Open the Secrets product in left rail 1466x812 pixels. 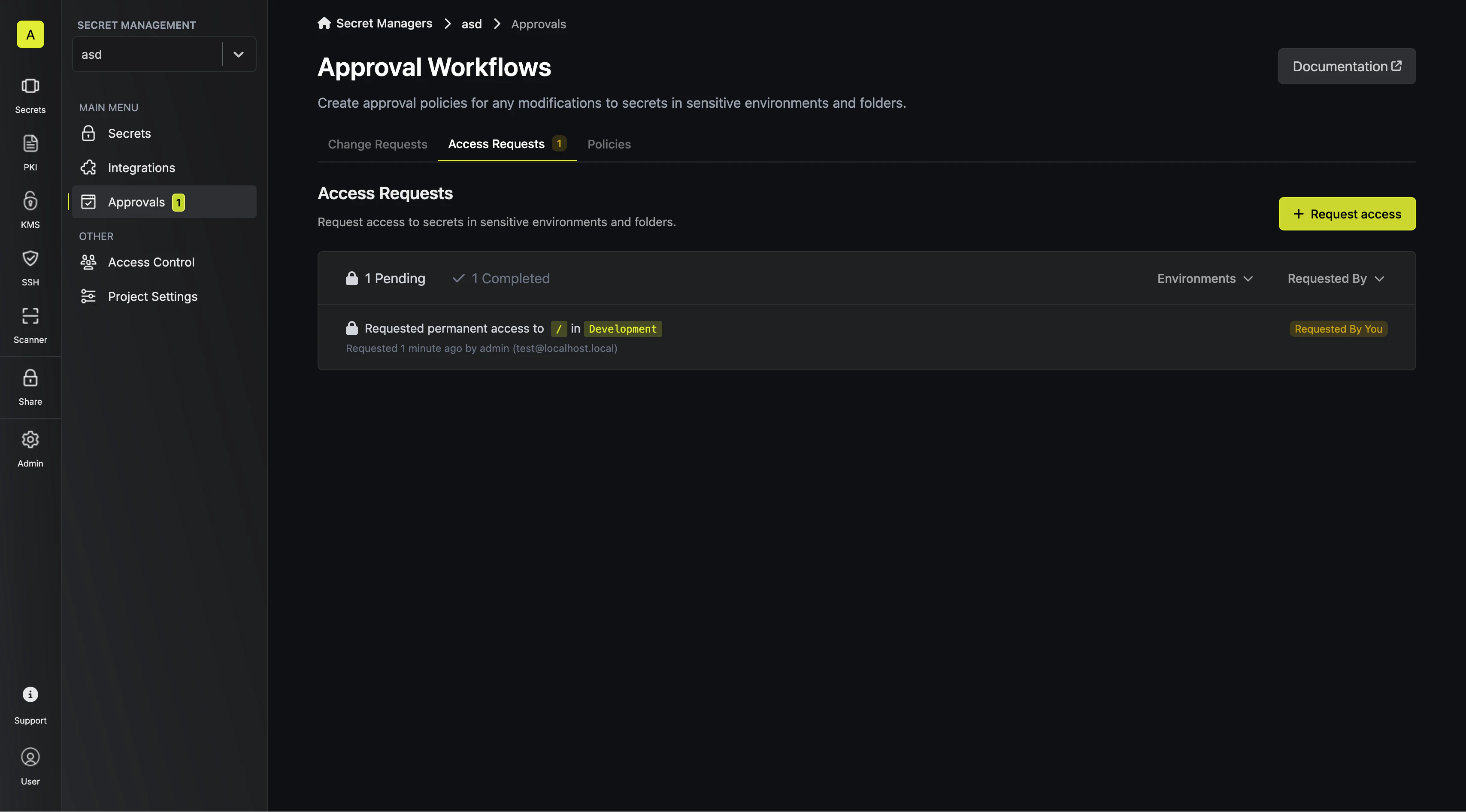pyautogui.click(x=30, y=96)
